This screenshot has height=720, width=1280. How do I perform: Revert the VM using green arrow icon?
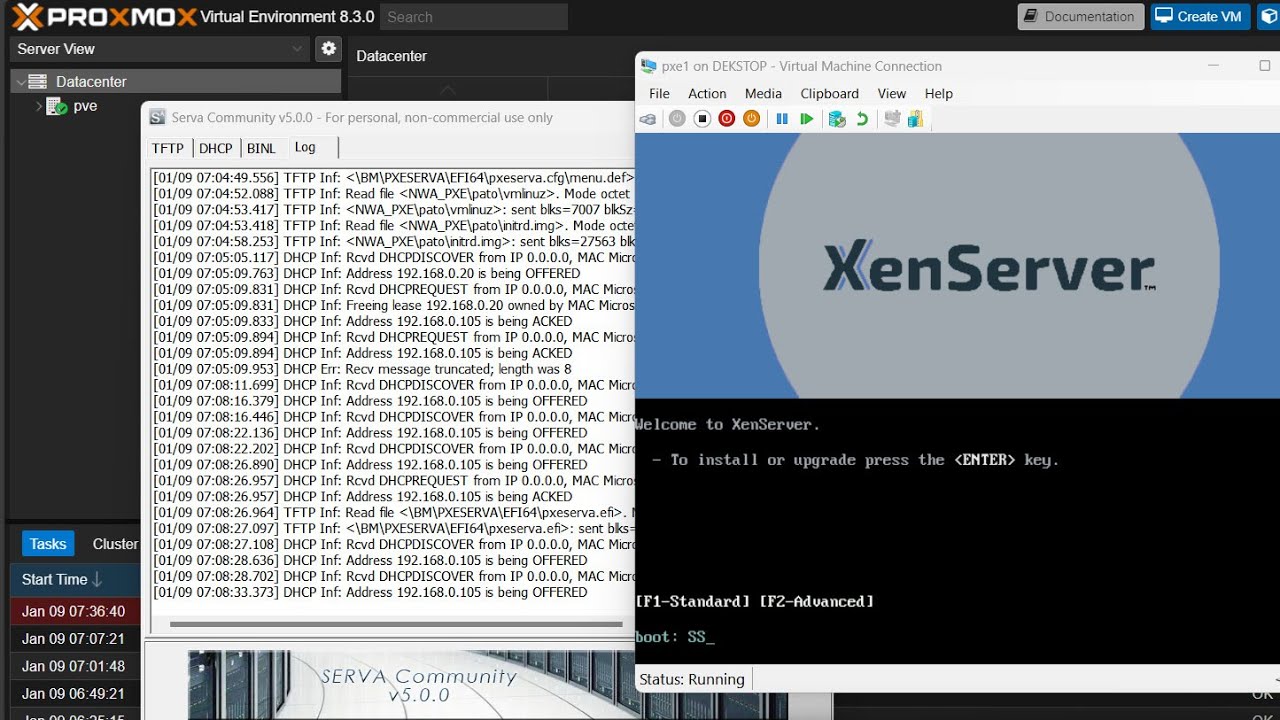click(x=862, y=119)
